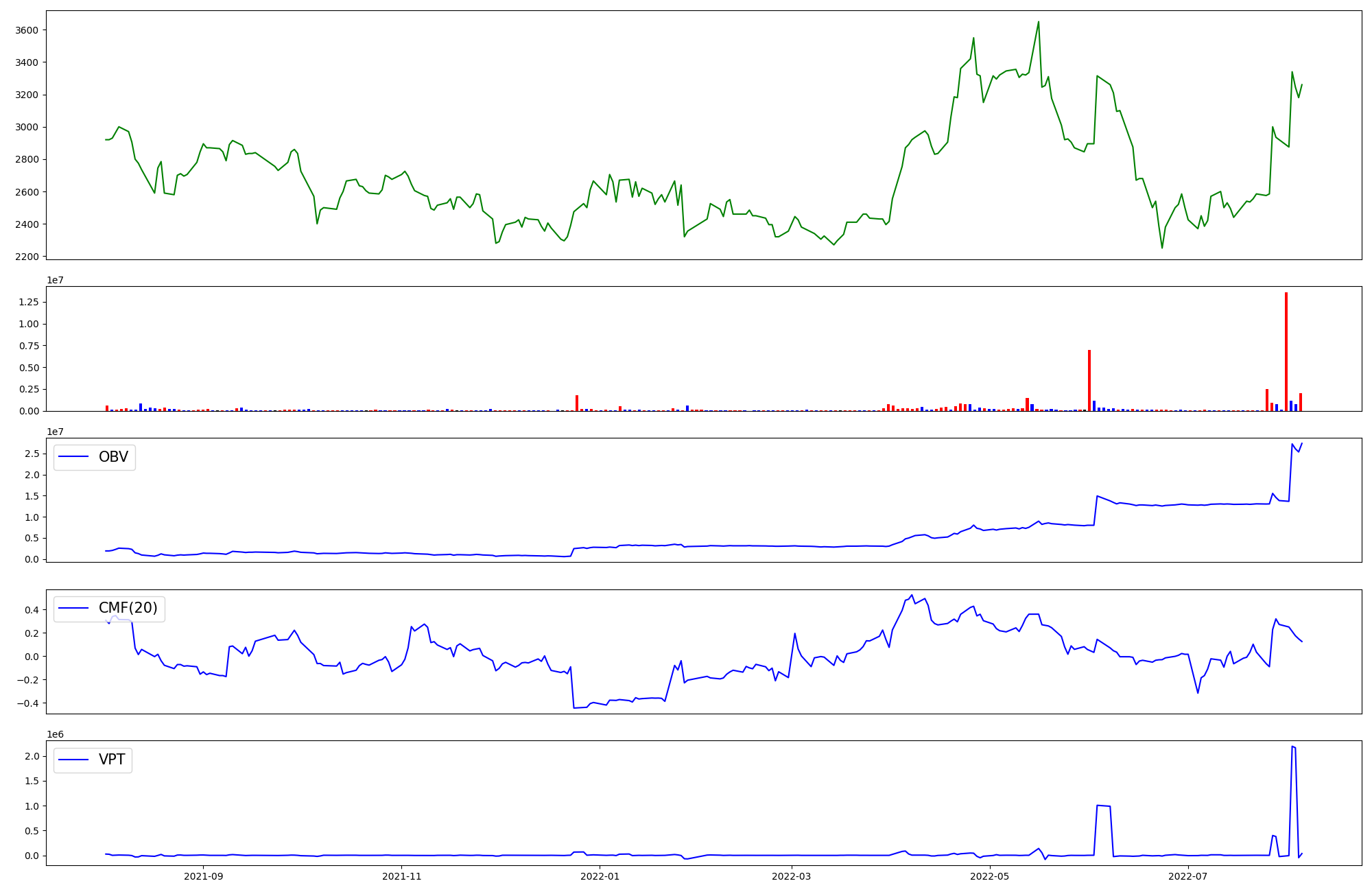Viewport: 1372px width, 892px height.
Task: Click the 2022-03 x-axis date label
Action: click(x=792, y=876)
